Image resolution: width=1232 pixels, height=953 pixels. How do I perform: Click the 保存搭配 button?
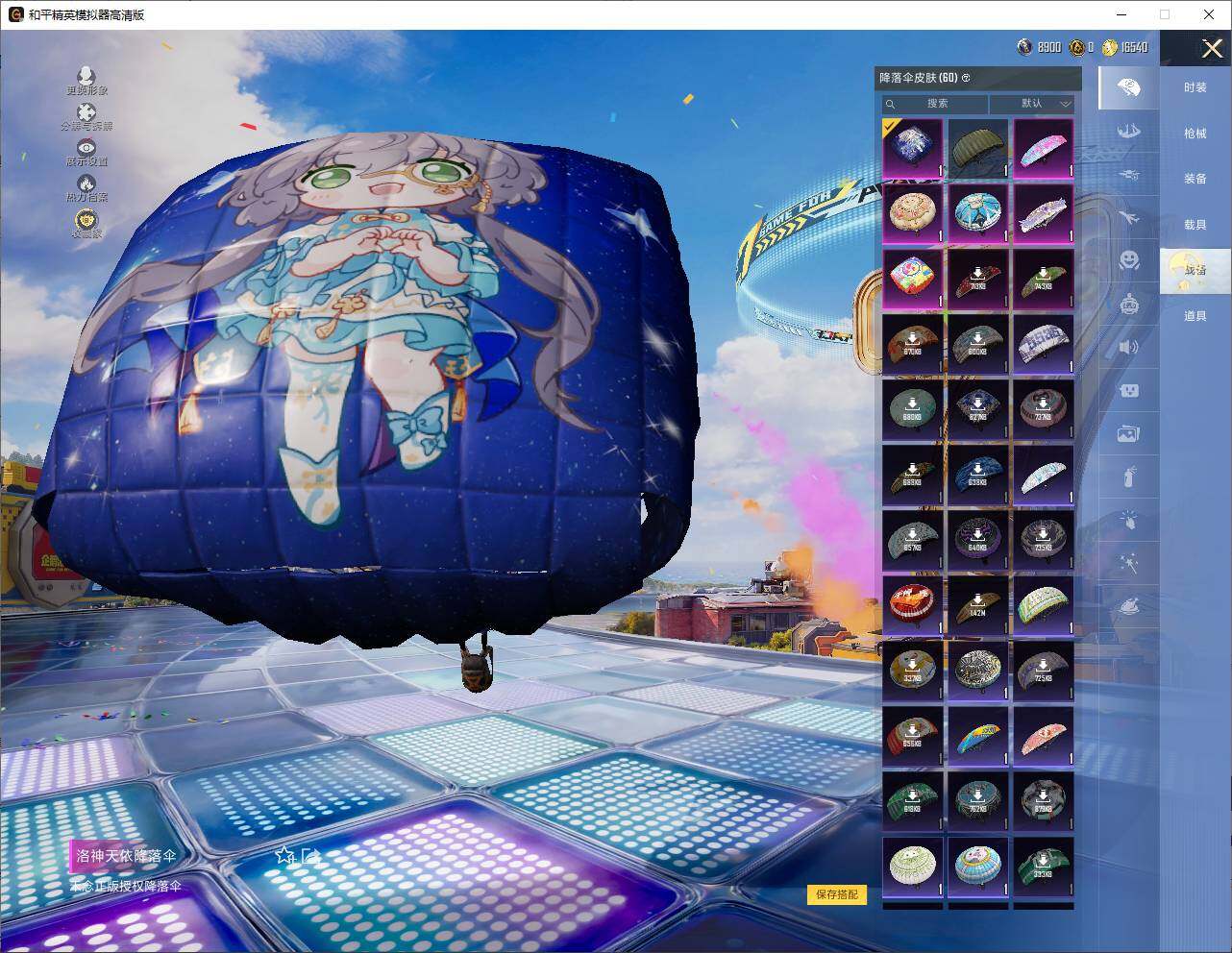click(836, 894)
